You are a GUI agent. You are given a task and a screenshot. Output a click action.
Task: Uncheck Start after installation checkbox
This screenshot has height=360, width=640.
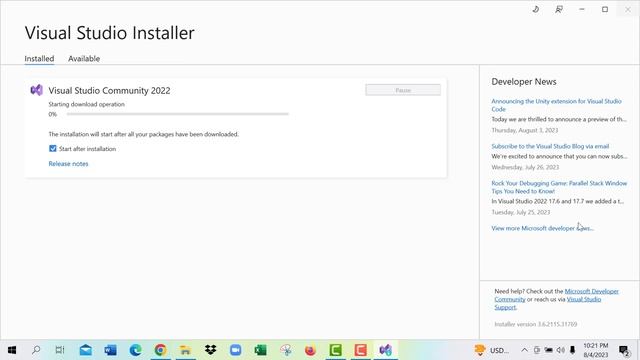coord(53,149)
